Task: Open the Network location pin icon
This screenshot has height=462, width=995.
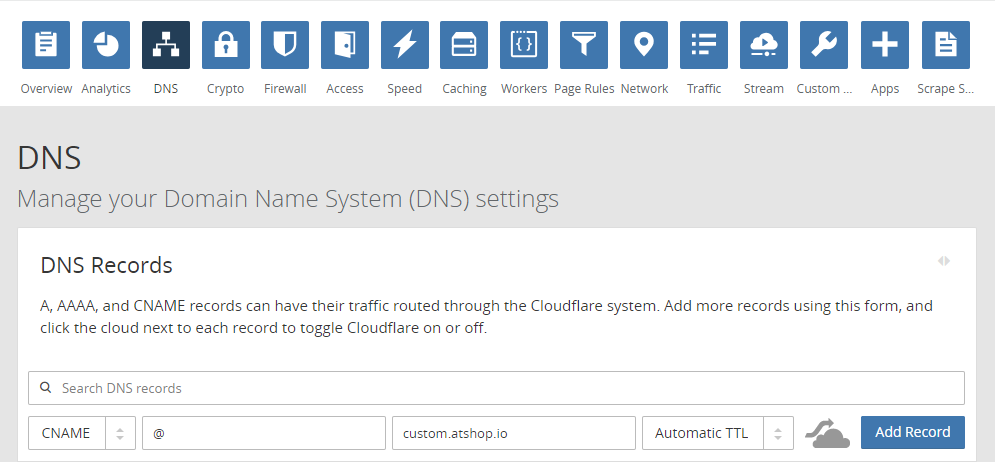Action: click(x=644, y=45)
